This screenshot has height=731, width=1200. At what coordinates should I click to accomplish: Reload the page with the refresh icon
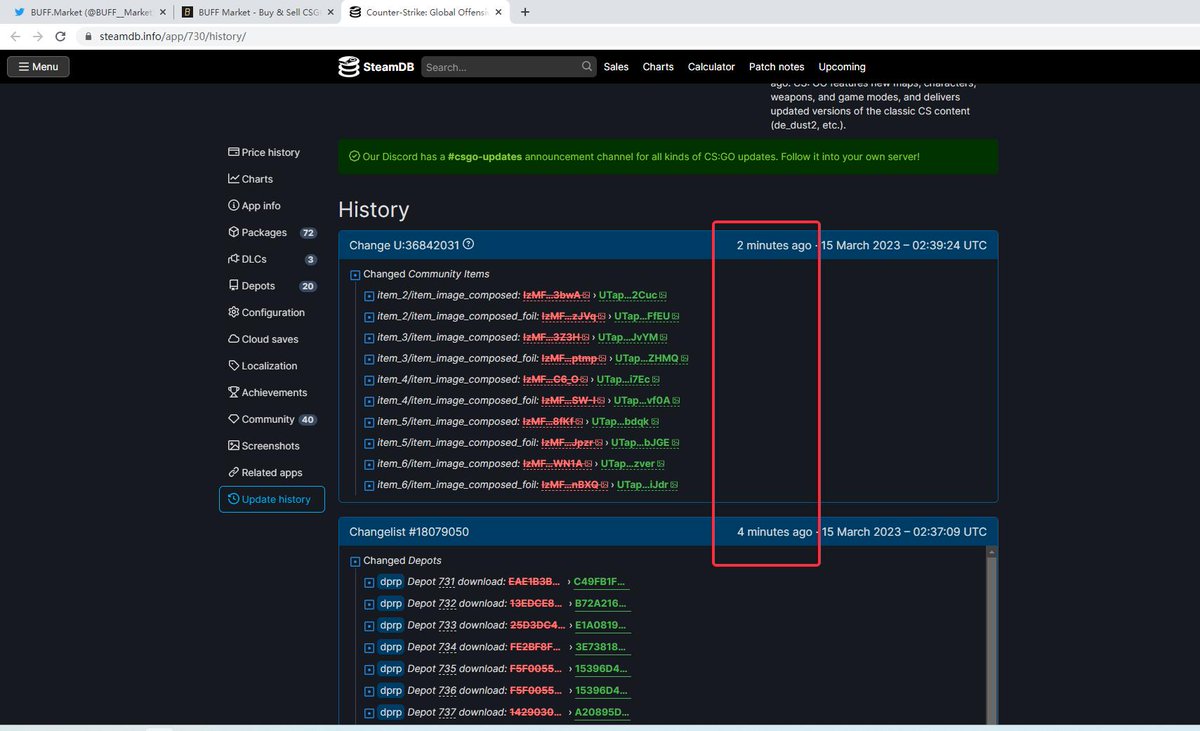point(61,36)
